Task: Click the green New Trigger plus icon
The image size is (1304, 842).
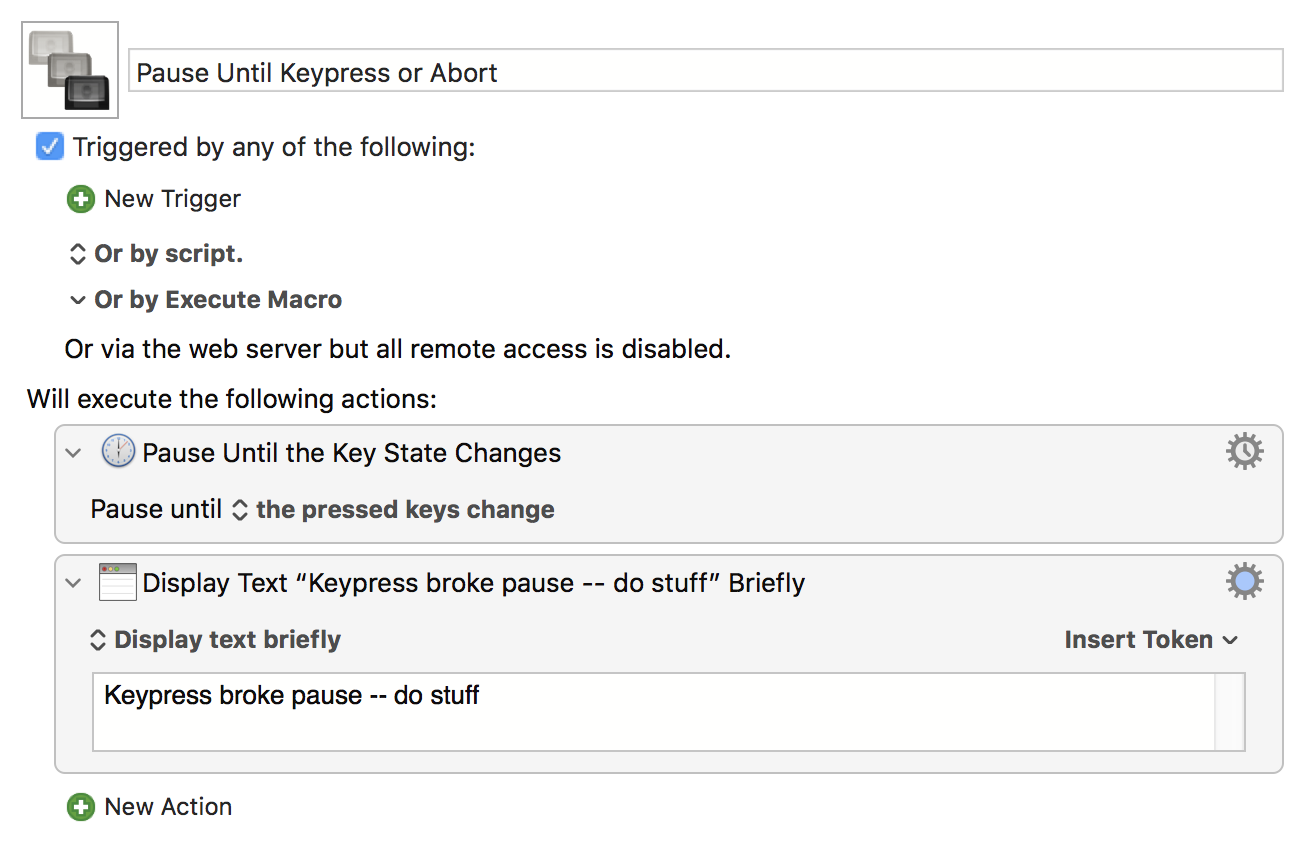Action: coord(80,199)
